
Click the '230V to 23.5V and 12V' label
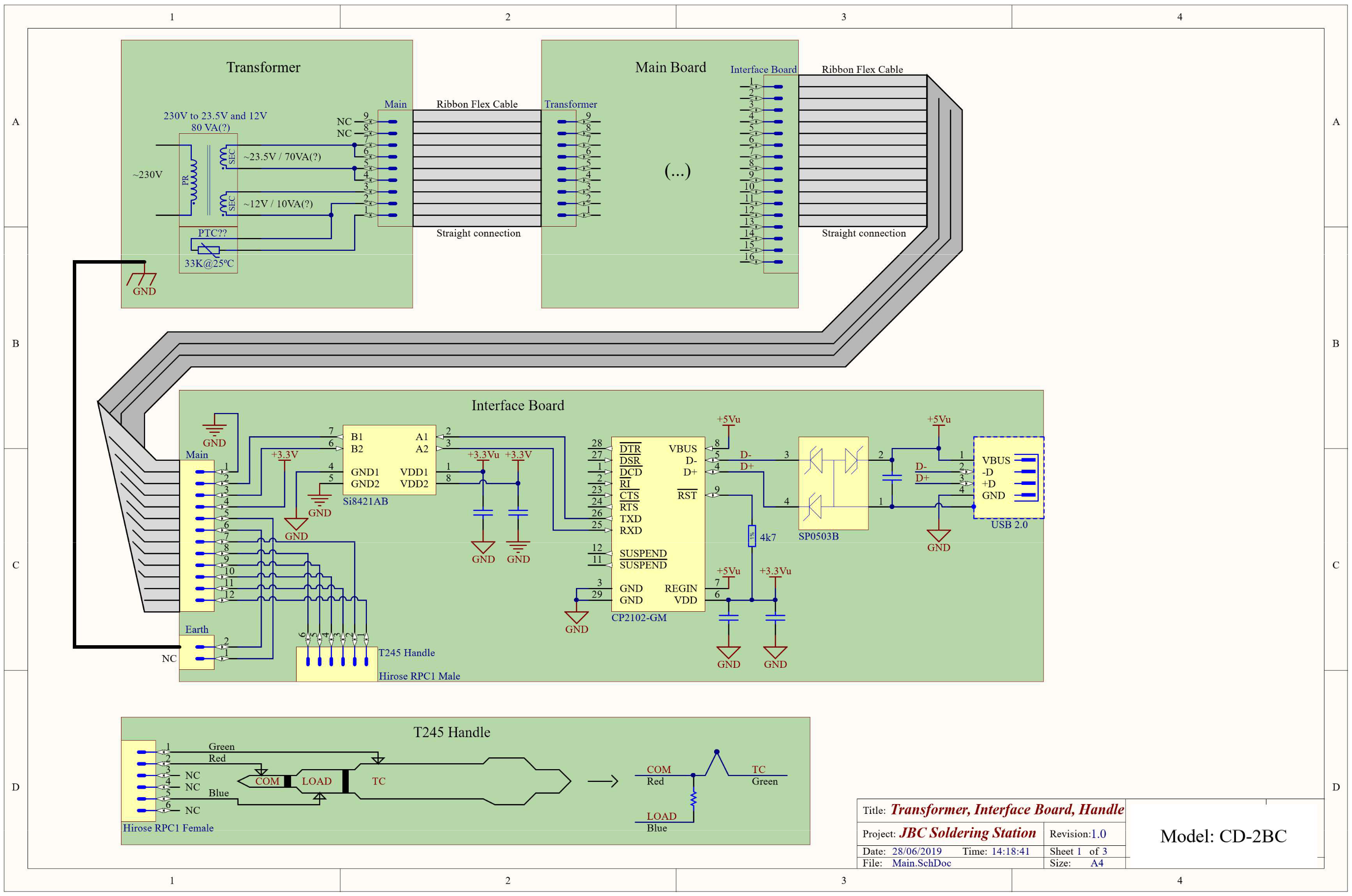click(x=215, y=116)
